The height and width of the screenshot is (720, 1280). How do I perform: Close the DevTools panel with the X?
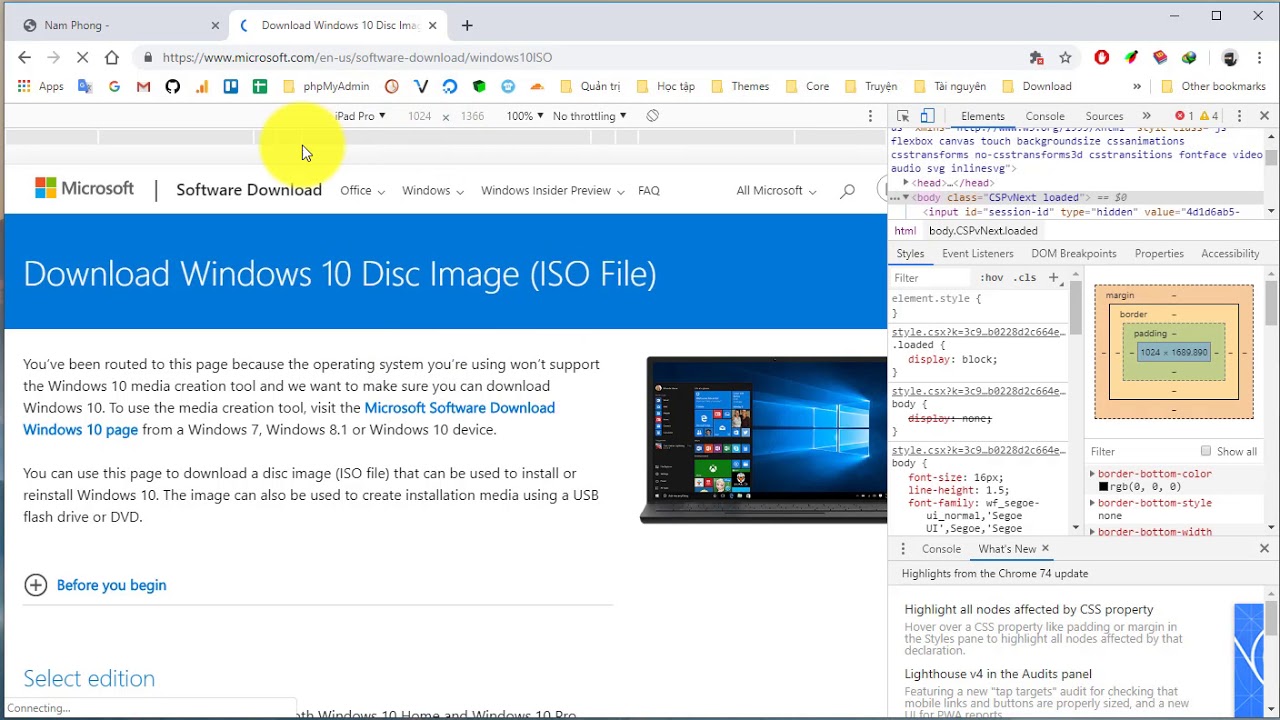[1264, 116]
